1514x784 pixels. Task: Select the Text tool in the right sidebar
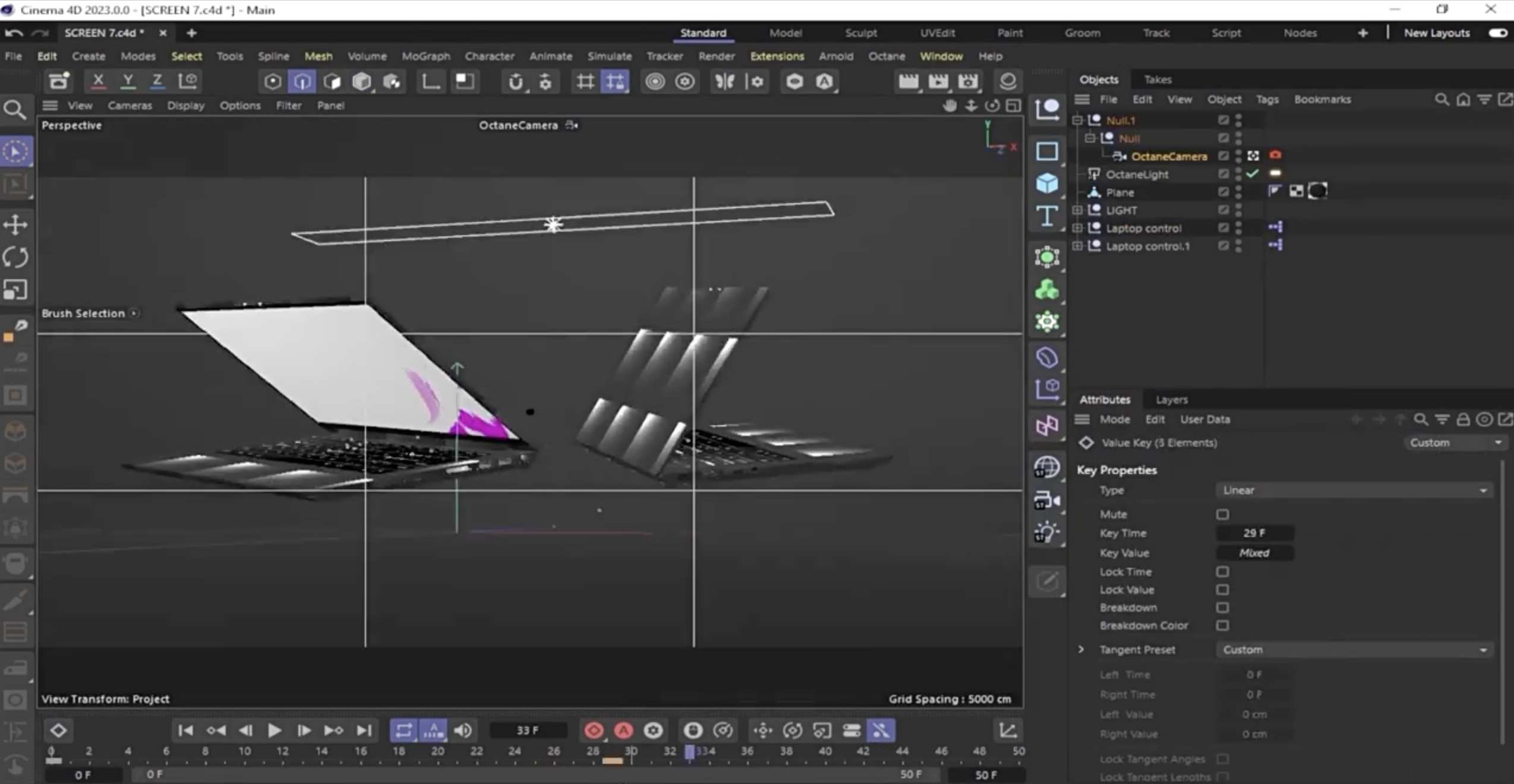click(1046, 216)
